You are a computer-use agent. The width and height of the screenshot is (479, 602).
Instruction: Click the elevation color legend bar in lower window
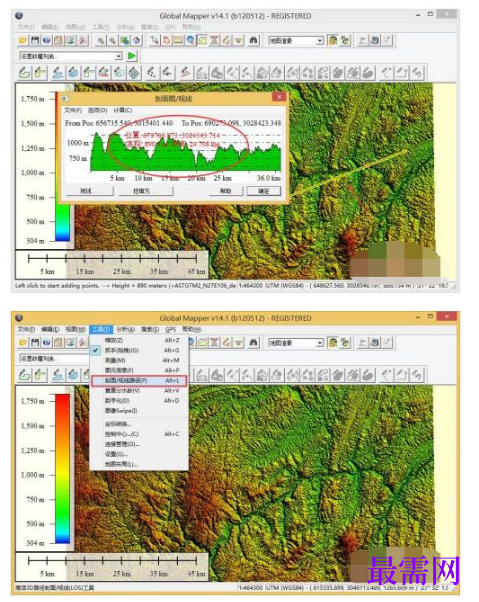[63, 468]
